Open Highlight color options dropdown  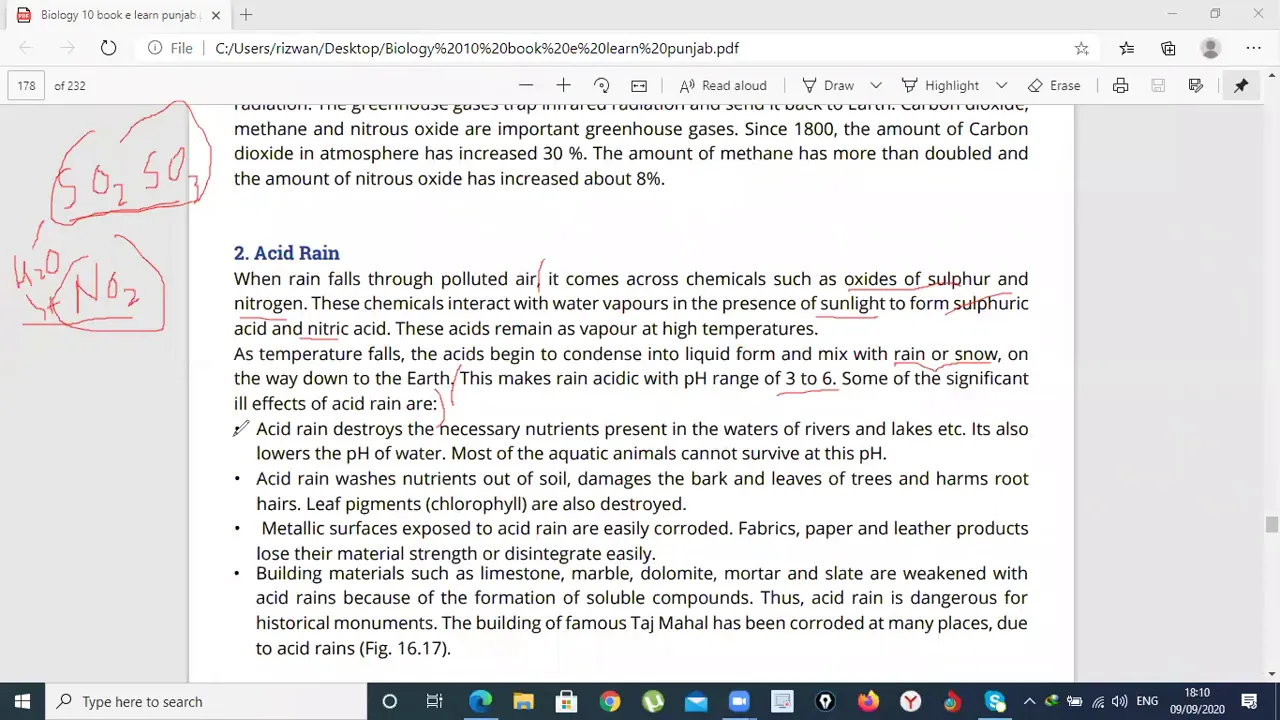pyautogui.click(x=1001, y=86)
